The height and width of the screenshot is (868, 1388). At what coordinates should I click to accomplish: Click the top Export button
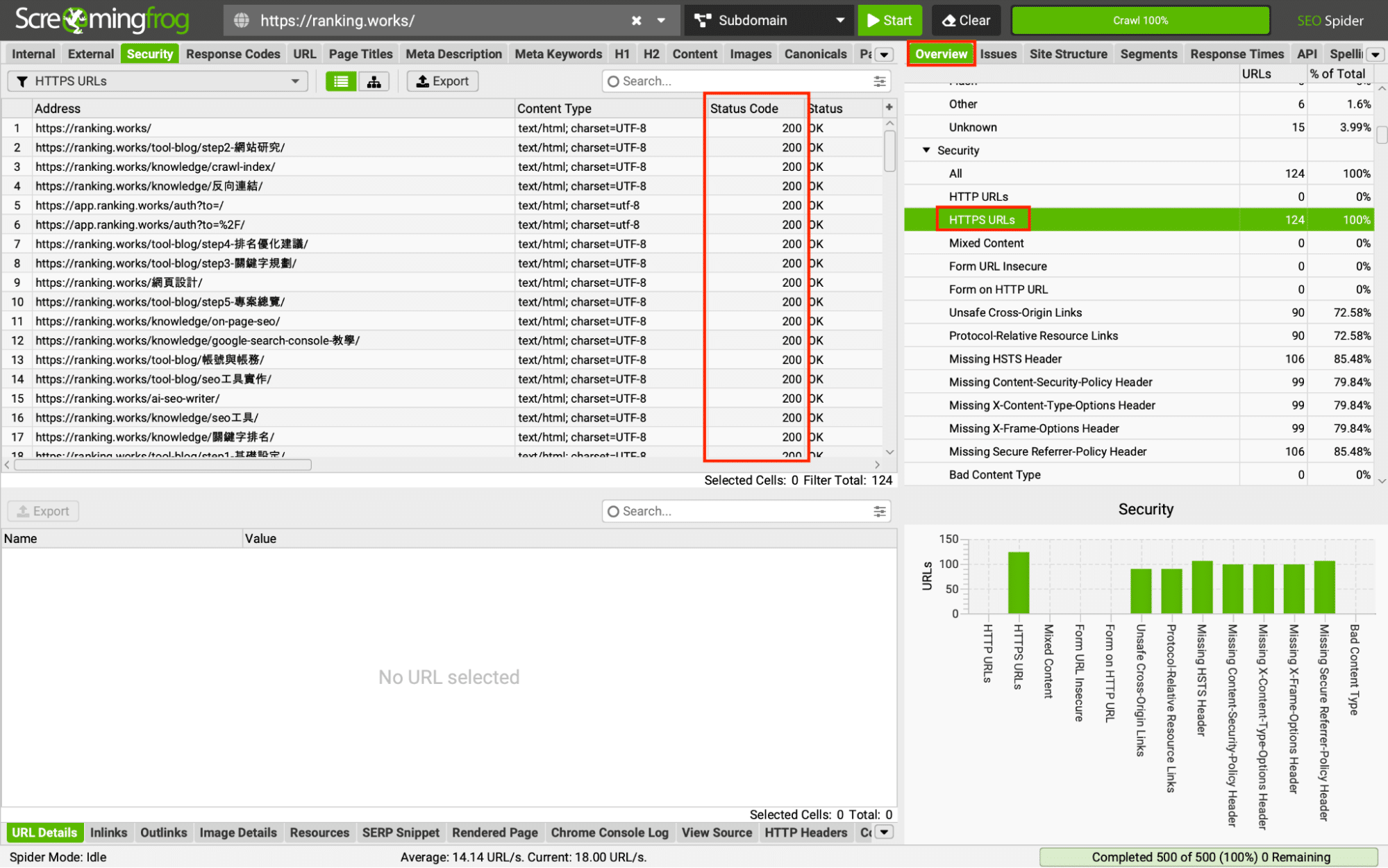442,81
